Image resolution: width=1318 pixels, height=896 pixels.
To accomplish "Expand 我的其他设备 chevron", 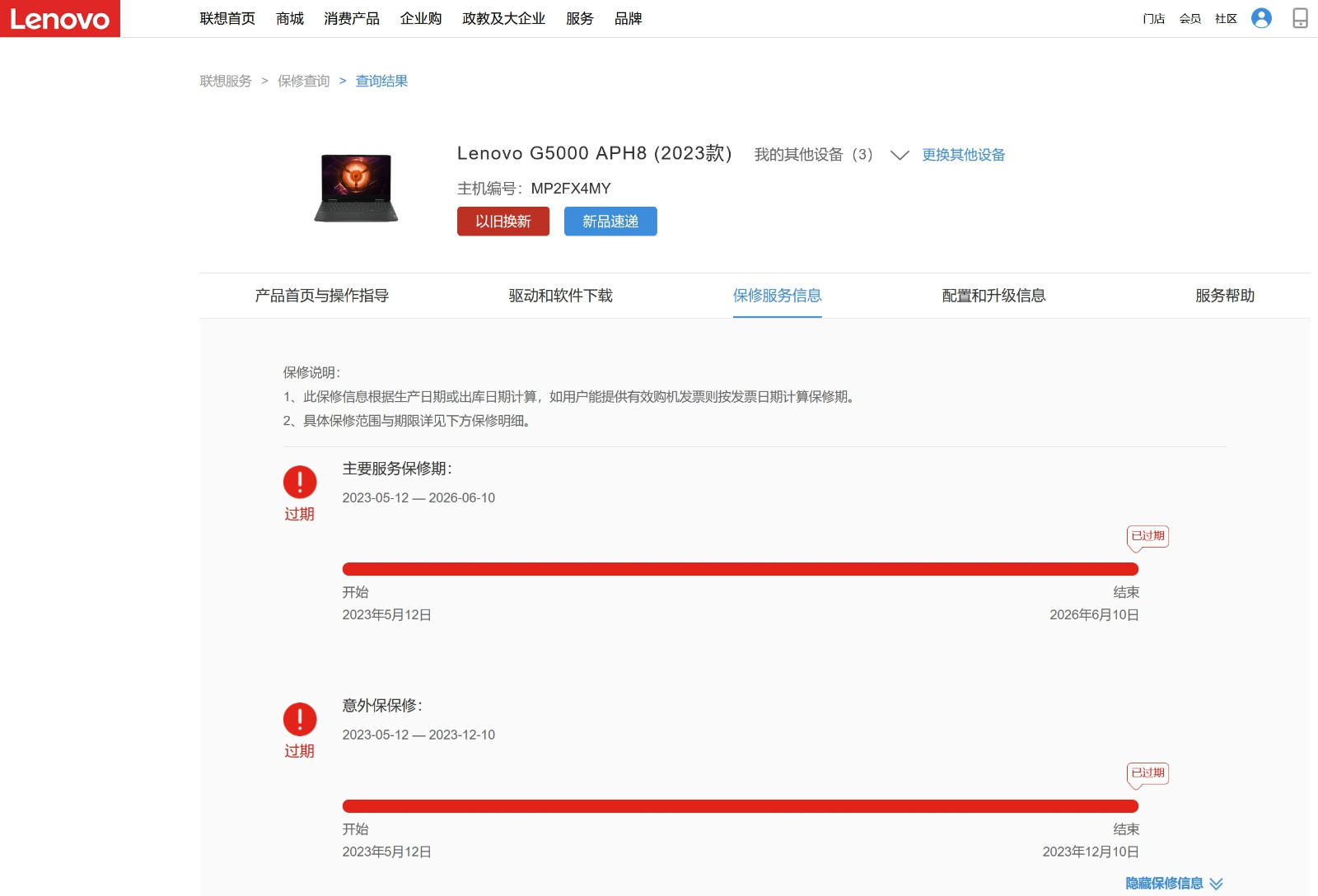I will pyautogui.click(x=900, y=155).
